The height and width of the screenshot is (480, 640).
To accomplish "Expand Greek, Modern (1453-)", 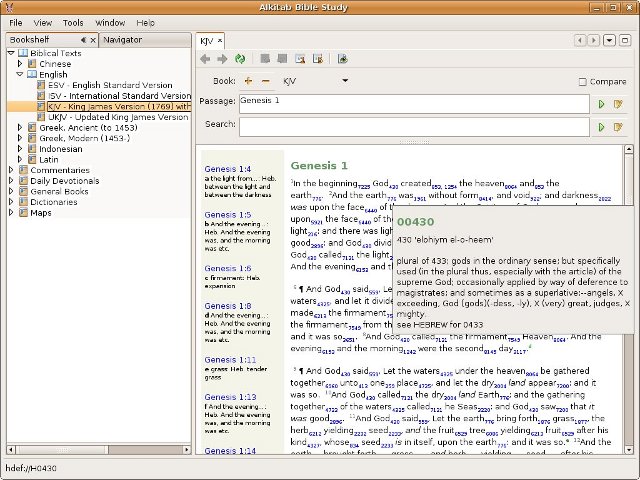I will pos(20,138).
